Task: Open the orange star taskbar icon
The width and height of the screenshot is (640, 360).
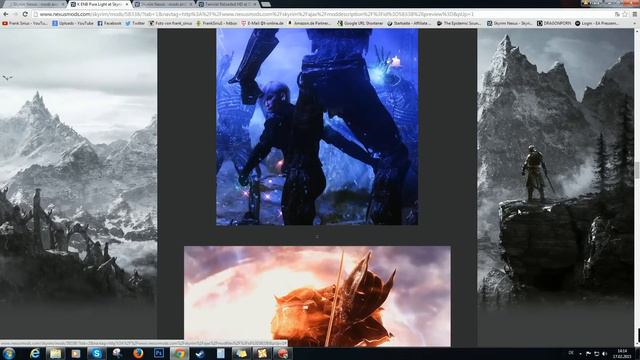Action: pos(262,353)
